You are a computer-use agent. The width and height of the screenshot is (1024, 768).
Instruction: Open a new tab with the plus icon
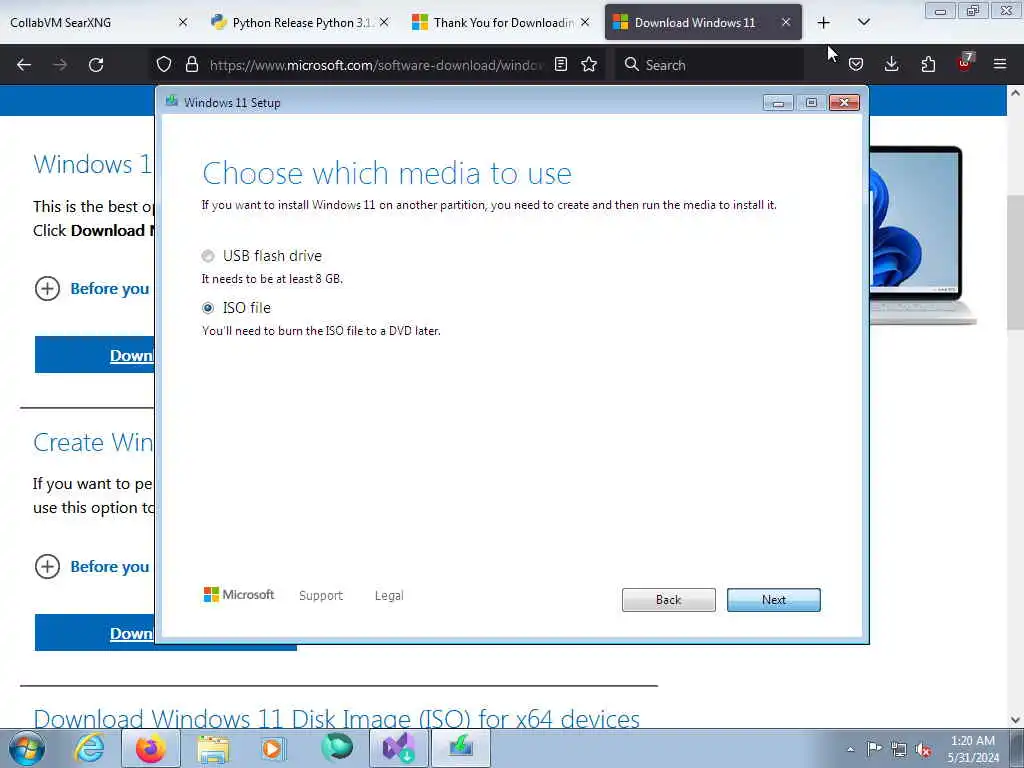824,23
